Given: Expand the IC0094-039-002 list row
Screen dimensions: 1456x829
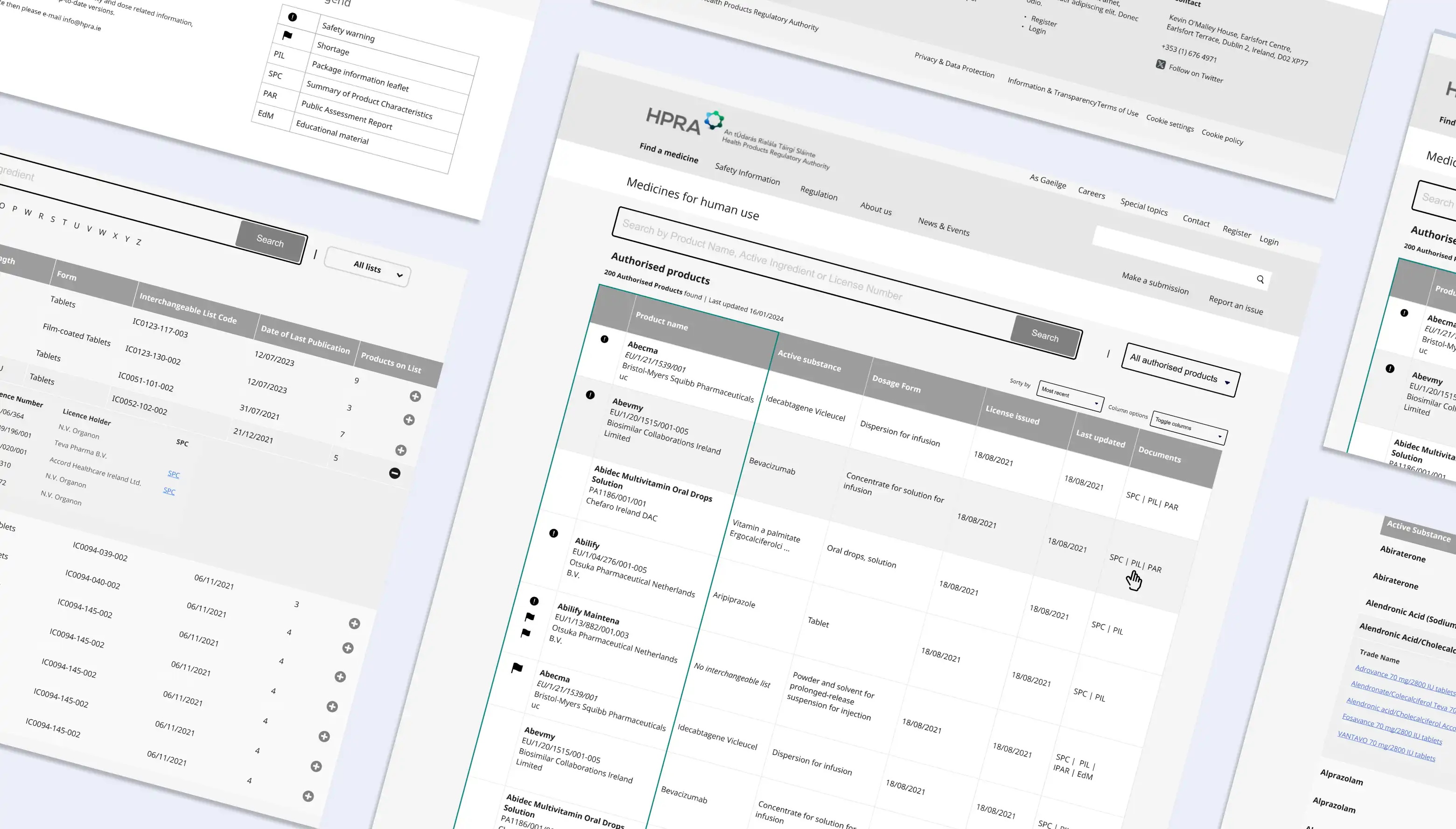Looking at the screenshot, I should (354, 624).
